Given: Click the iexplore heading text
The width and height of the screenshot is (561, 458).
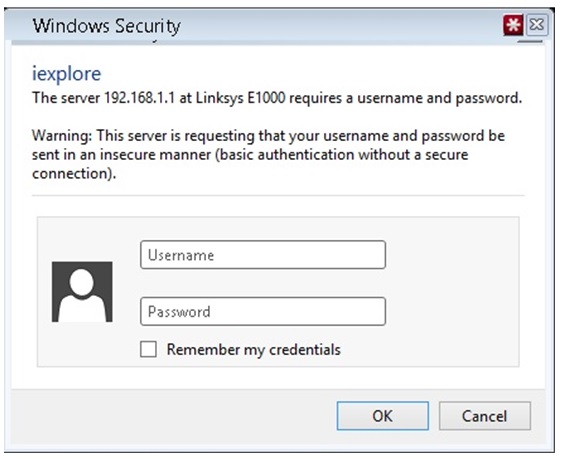Looking at the screenshot, I should click(67, 74).
